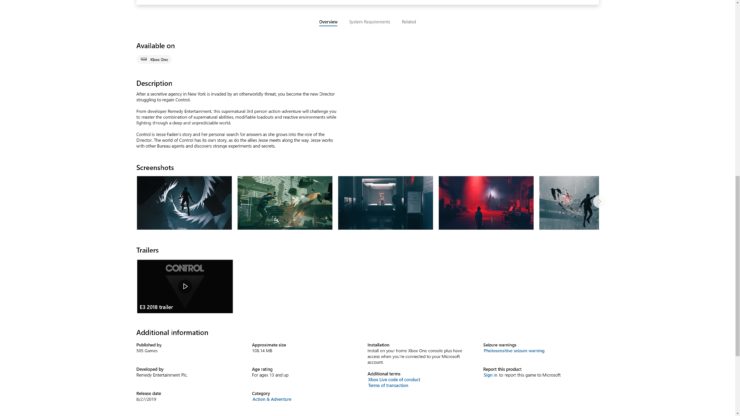This screenshot has height=416, width=740.
Task: Click the page vertical scrollbar thumb
Action: coord(737,265)
